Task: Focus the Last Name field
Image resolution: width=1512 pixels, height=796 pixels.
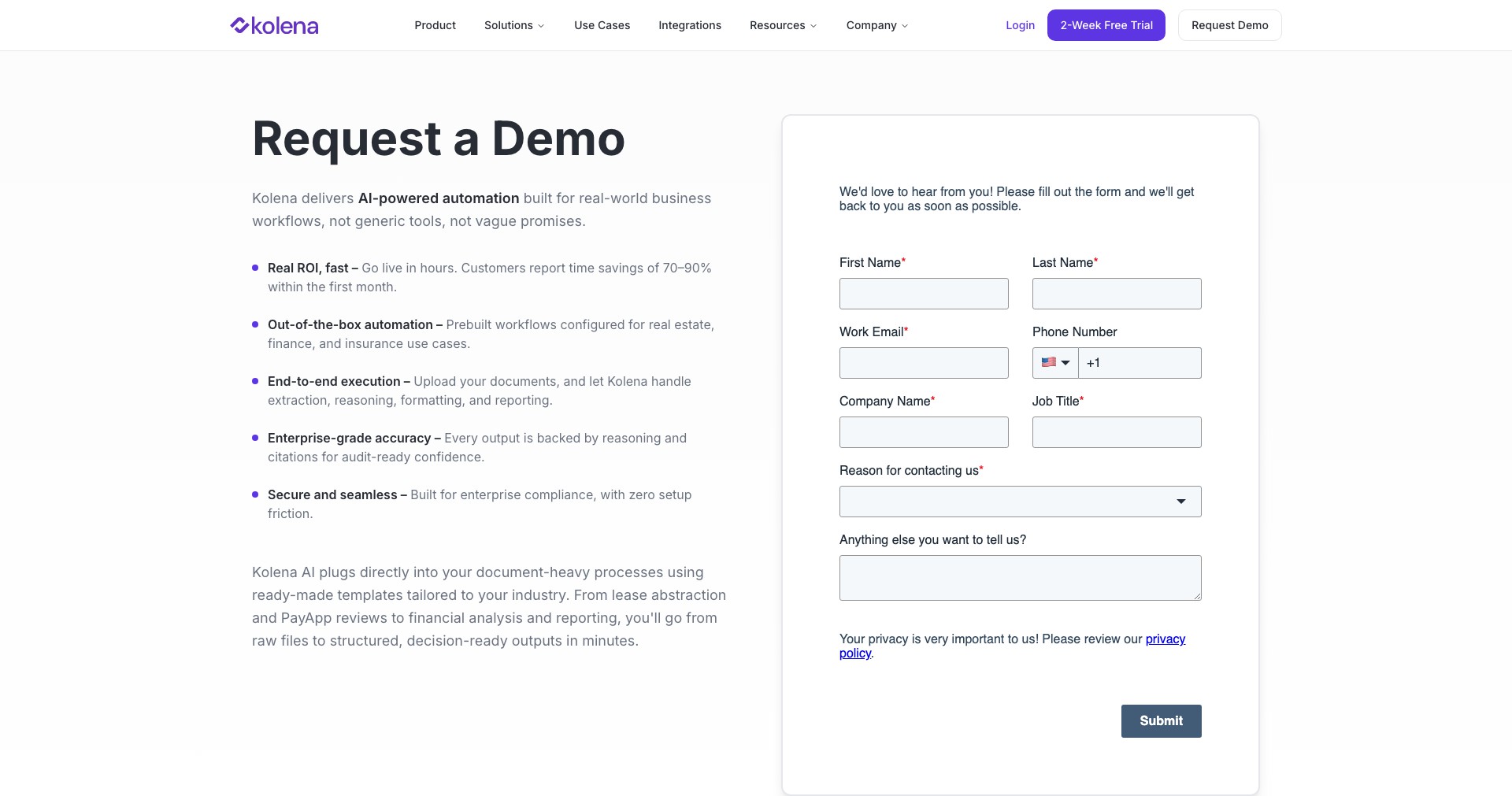Action: [1117, 294]
